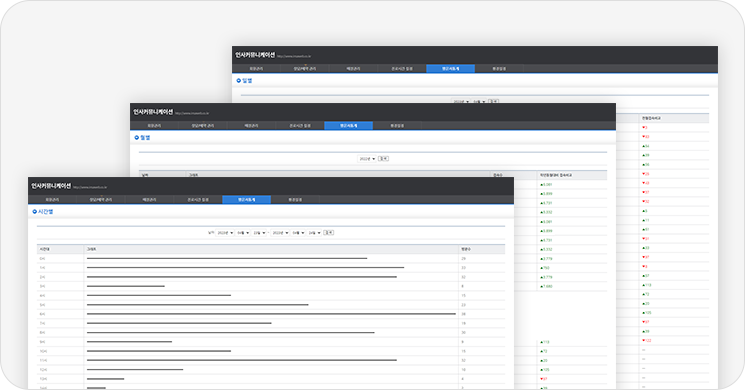Click the ▼122 value in 일별 window
This screenshot has height=390, width=745.
tap(647, 341)
